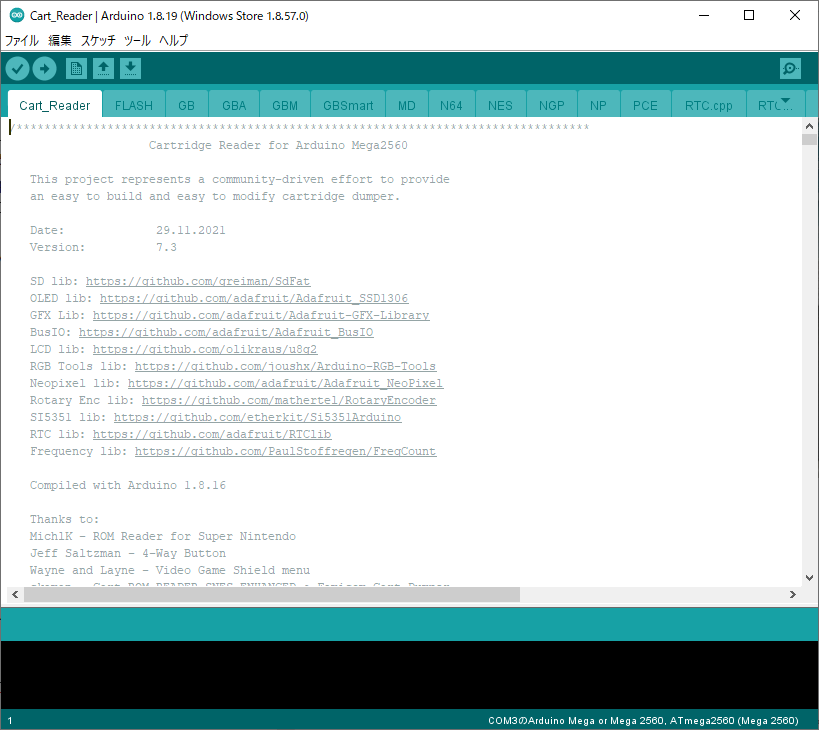Open the ファイル menu

tap(22, 40)
